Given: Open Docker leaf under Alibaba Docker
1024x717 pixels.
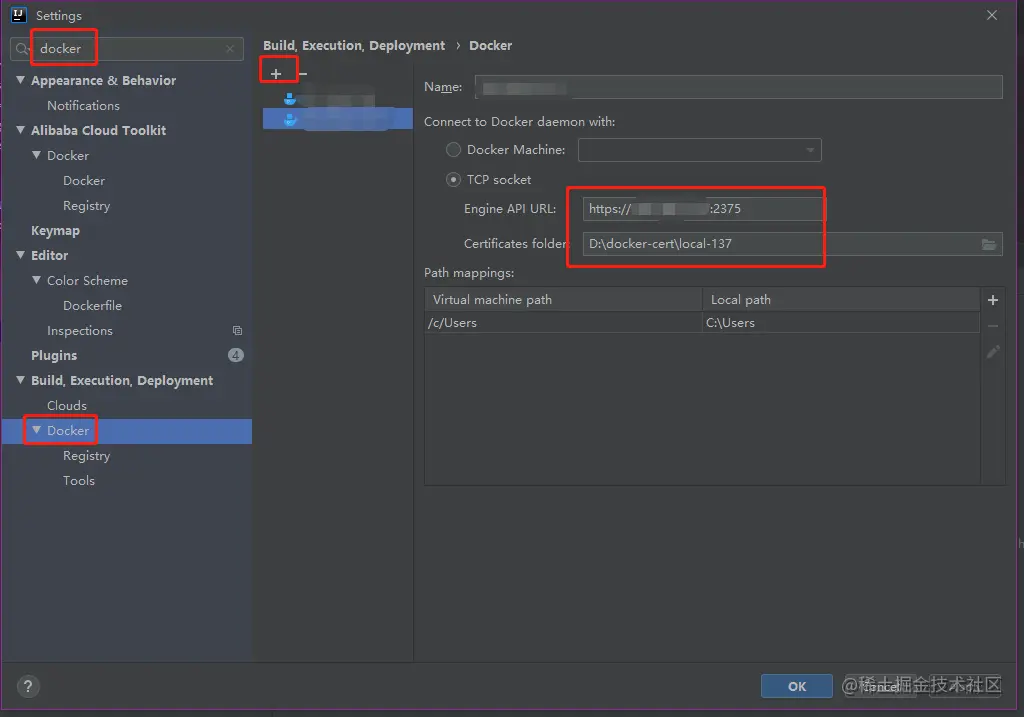Looking at the screenshot, I should coord(84,181).
